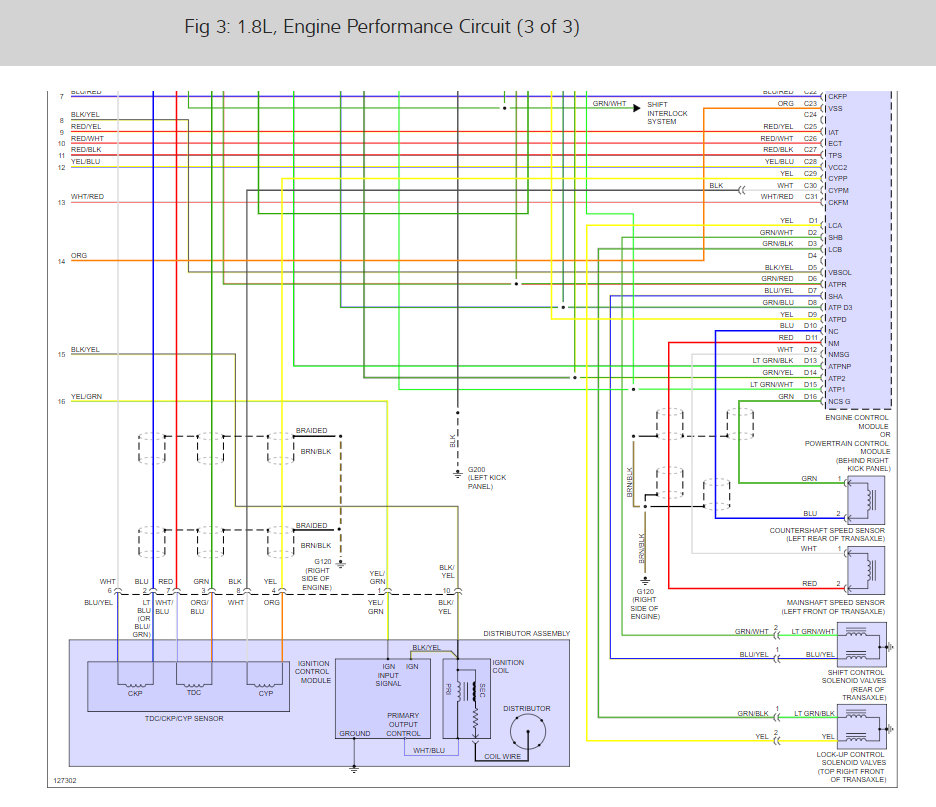Image resolution: width=936 pixels, height=807 pixels.
Task: Click the diagram number '127302'
Action: click(x=64, y=780)
